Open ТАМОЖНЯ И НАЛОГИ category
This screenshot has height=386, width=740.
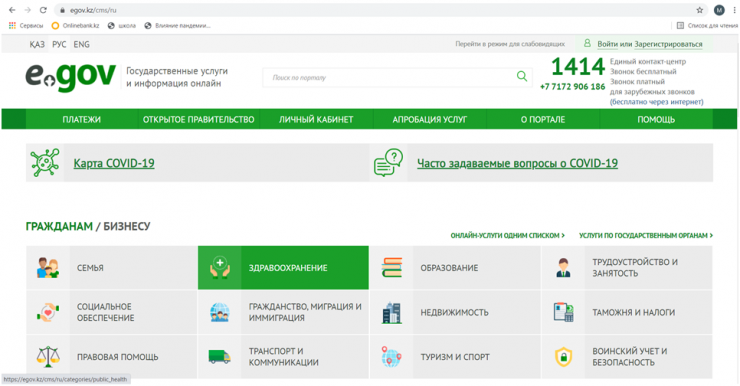tap(627, 312)
